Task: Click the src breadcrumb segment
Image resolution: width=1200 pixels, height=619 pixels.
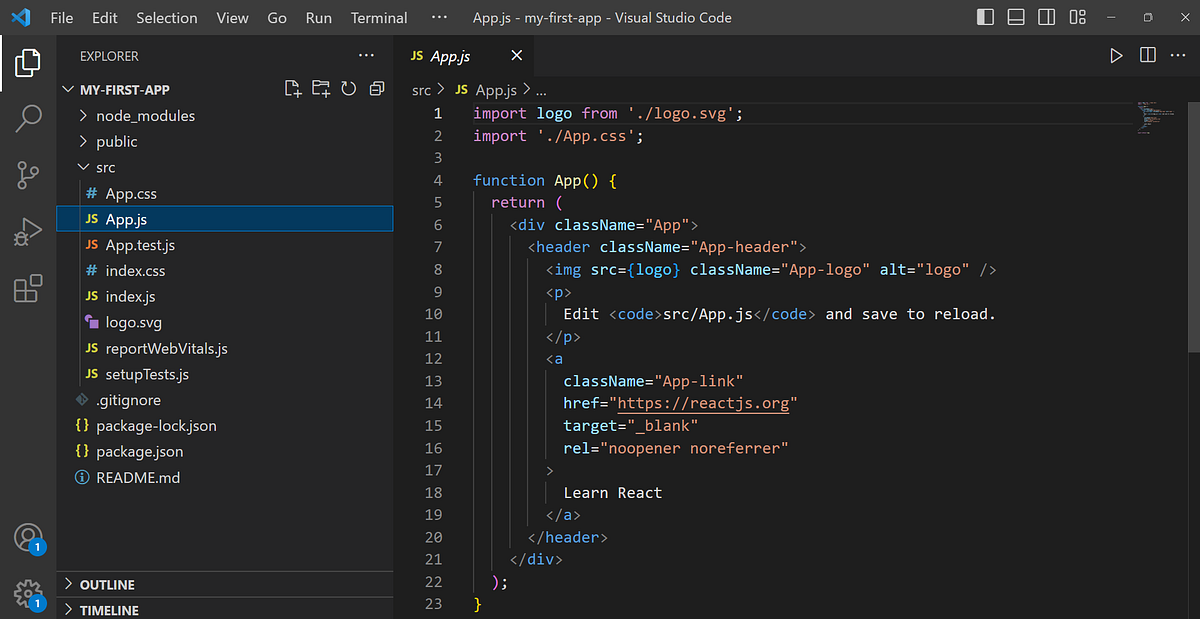Action: click(x=422, y=90)
